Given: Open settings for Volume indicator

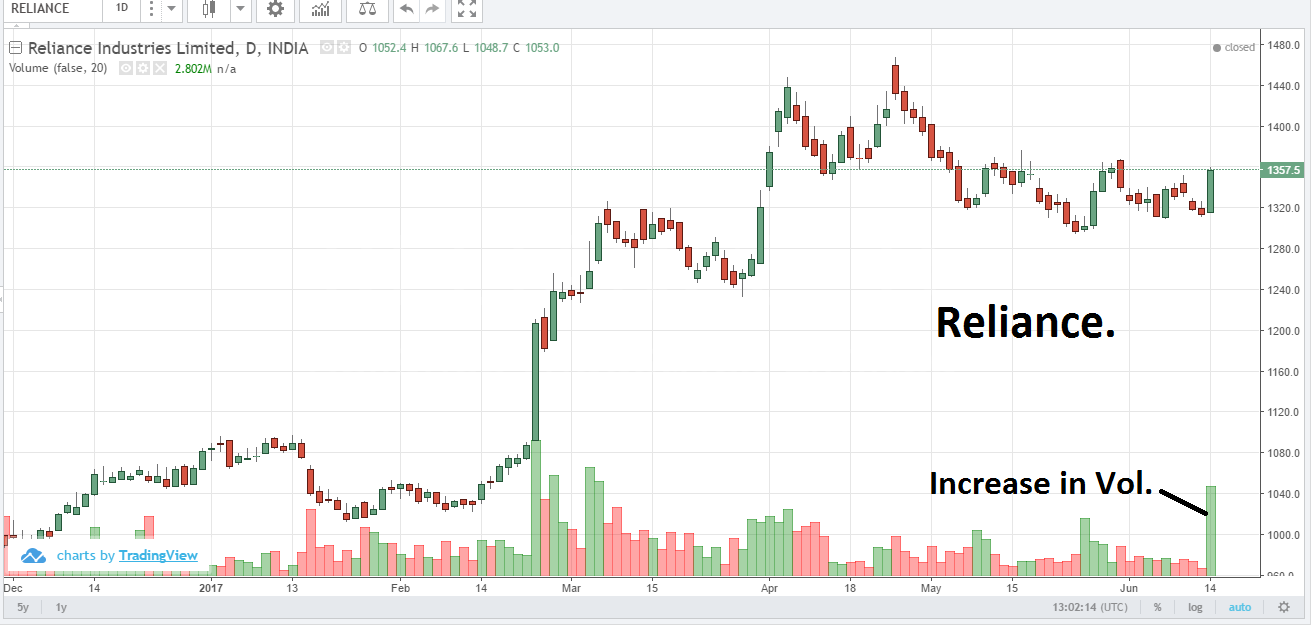Looking at the screenshot, I should tap(142, 68).
